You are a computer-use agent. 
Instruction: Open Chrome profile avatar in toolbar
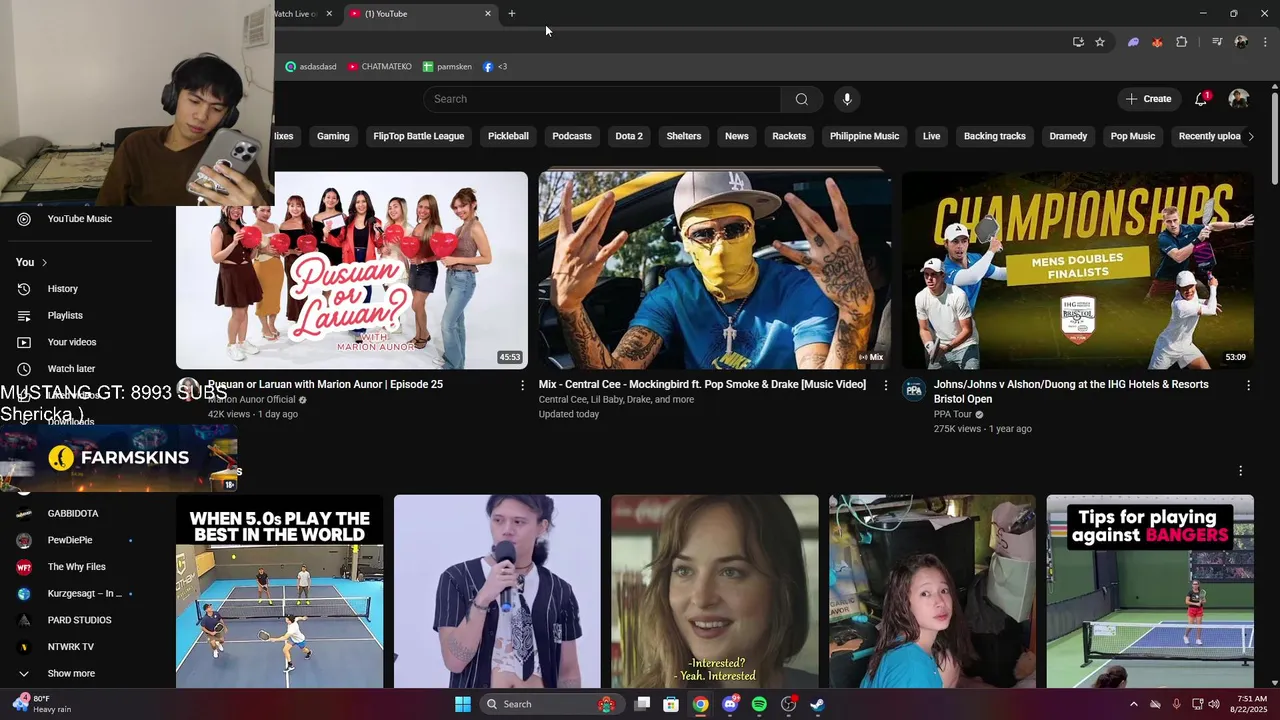coord(1241,42)
